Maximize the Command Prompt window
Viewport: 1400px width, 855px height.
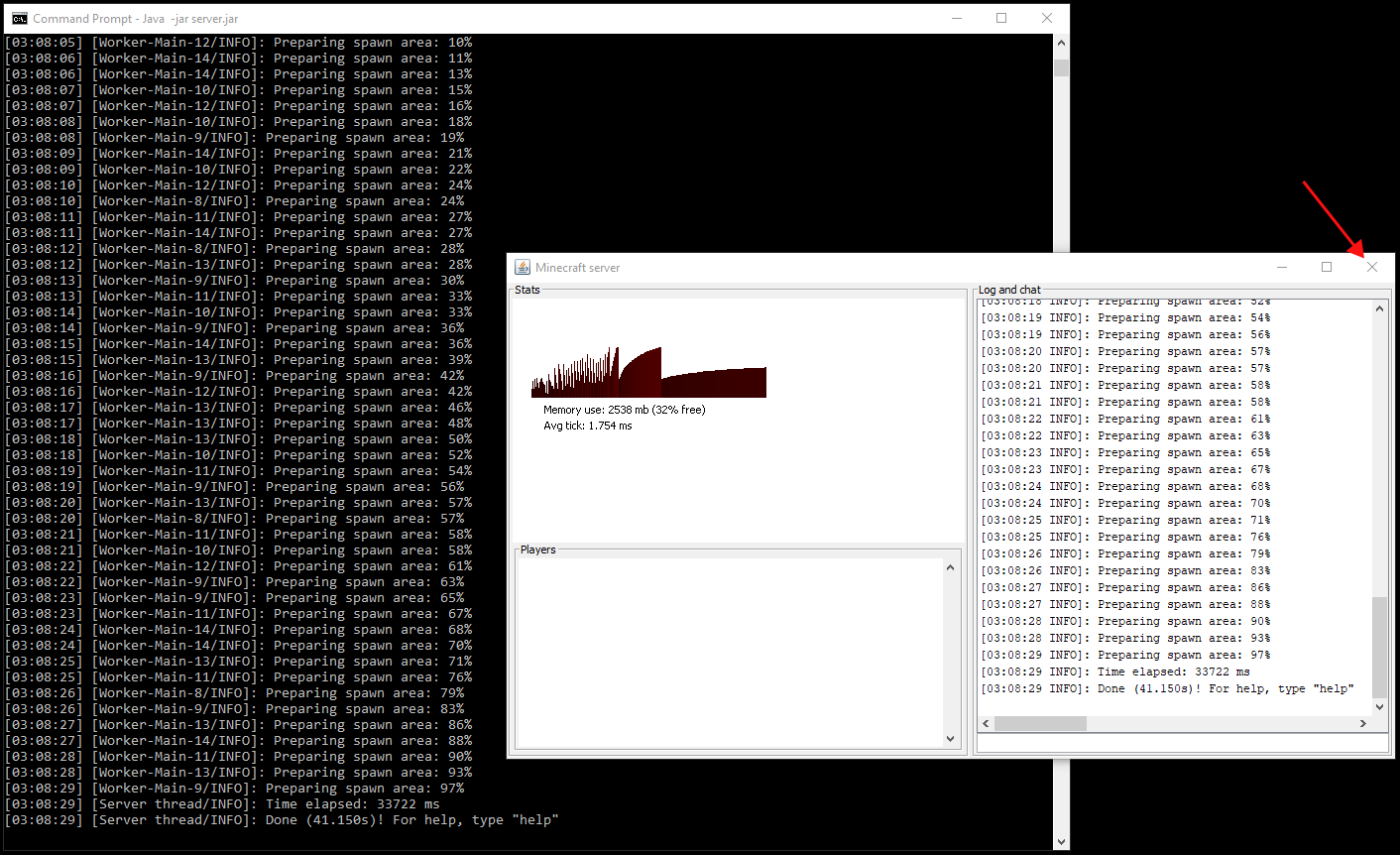coord(1001,18)
